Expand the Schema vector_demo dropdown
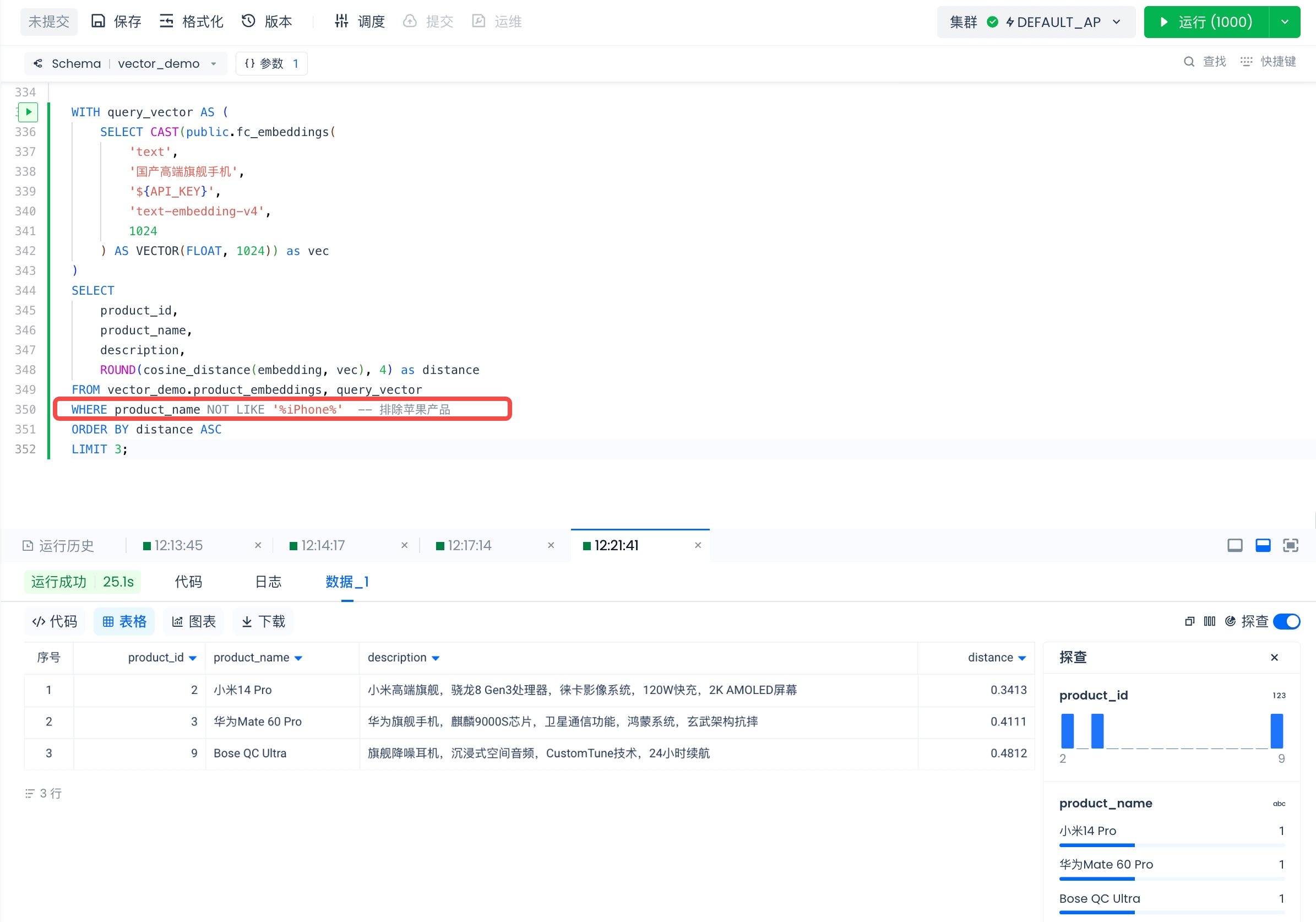 pyautogui.click(x=214, y=64)
